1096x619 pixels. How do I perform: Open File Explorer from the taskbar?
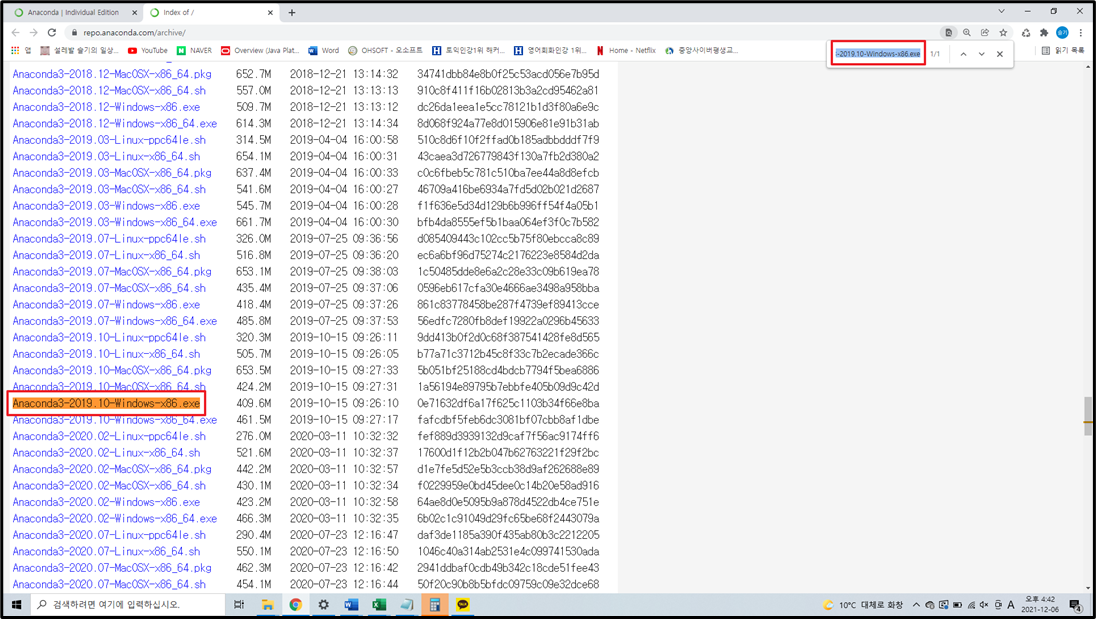267,604
